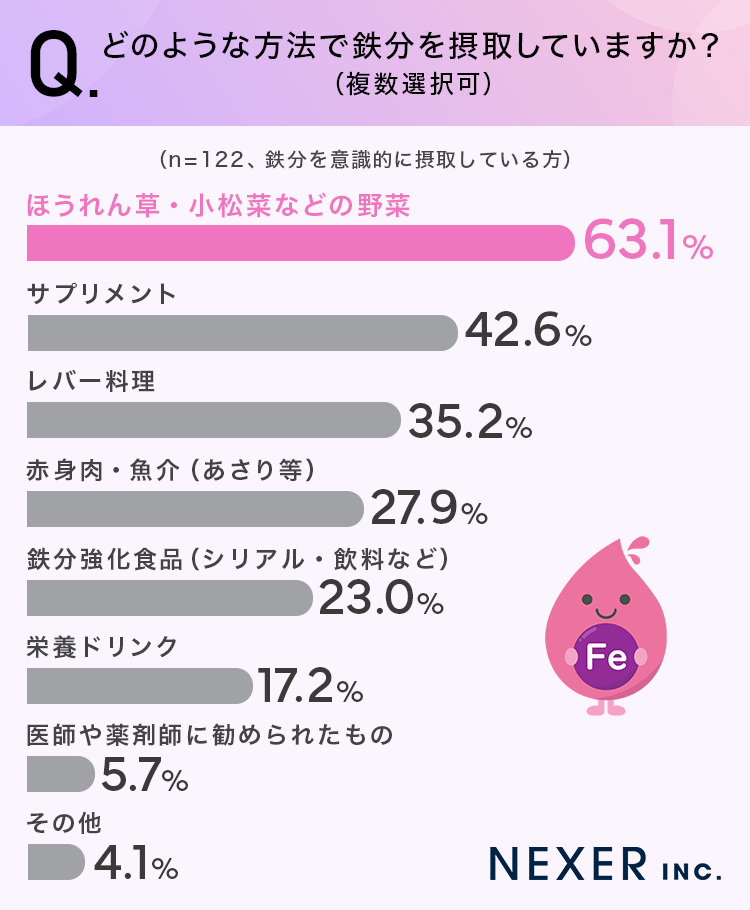Click the survey question title text
The height and width of the screenshot is (910, 750).
[410, 48]
